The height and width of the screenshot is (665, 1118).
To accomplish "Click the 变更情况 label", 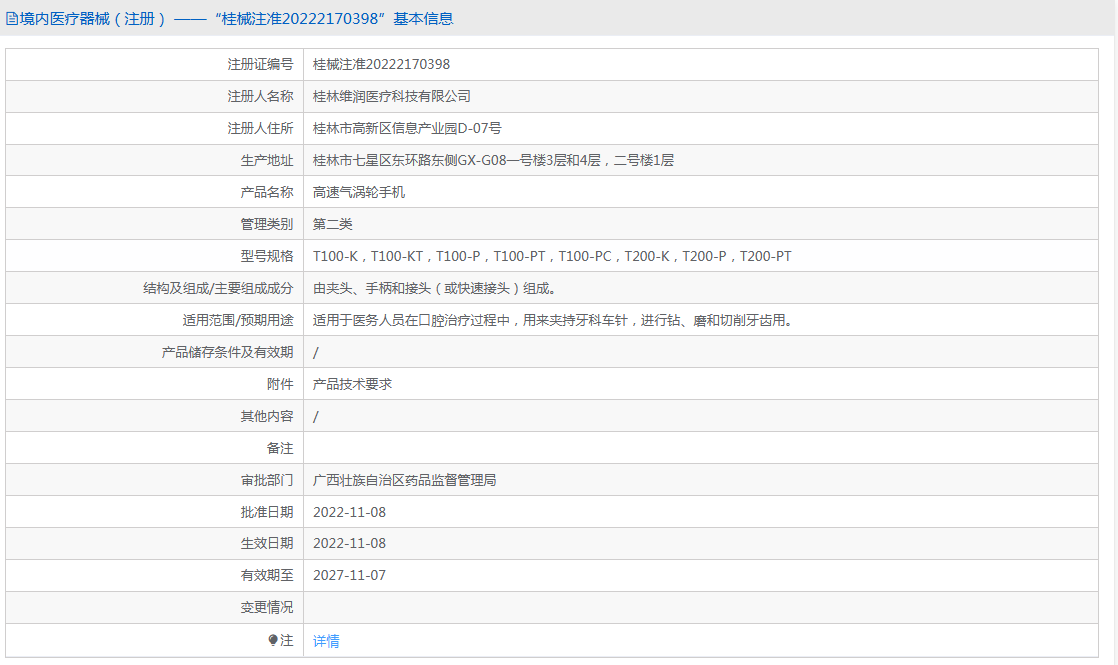I will click(x=267, y=607).
